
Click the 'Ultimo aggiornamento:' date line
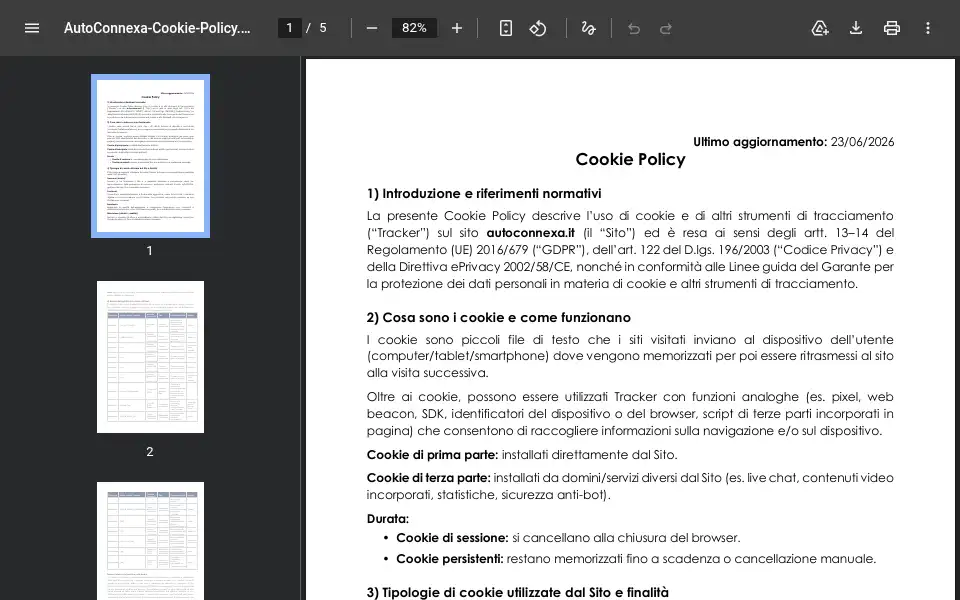pos(793,142)
